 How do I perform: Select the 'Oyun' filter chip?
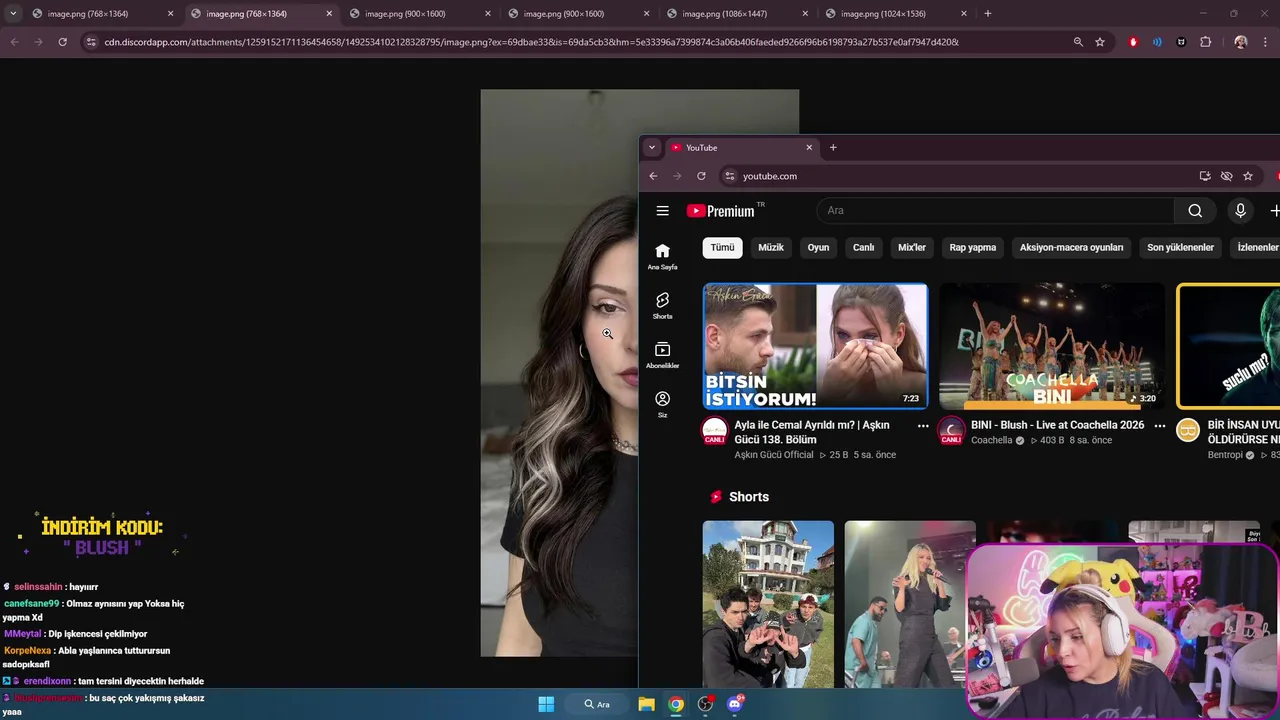click(818, 247)
